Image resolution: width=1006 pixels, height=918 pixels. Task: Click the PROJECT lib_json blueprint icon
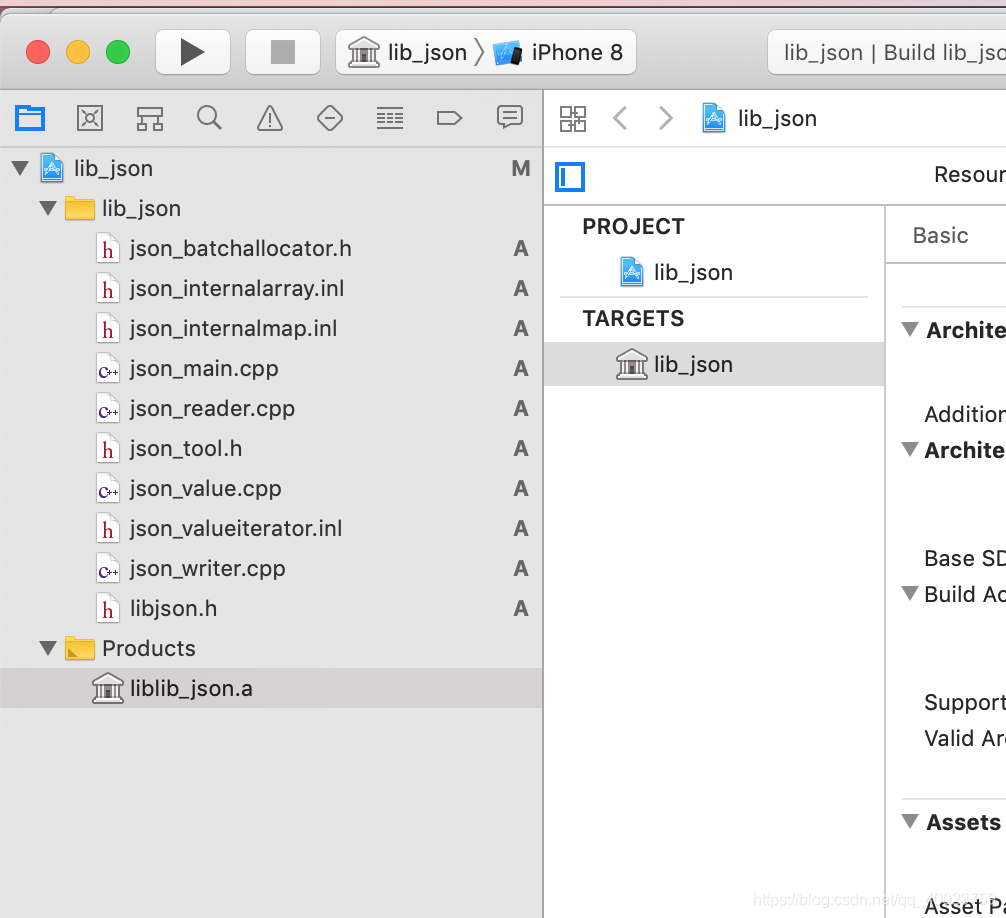[x=632, y=272]
